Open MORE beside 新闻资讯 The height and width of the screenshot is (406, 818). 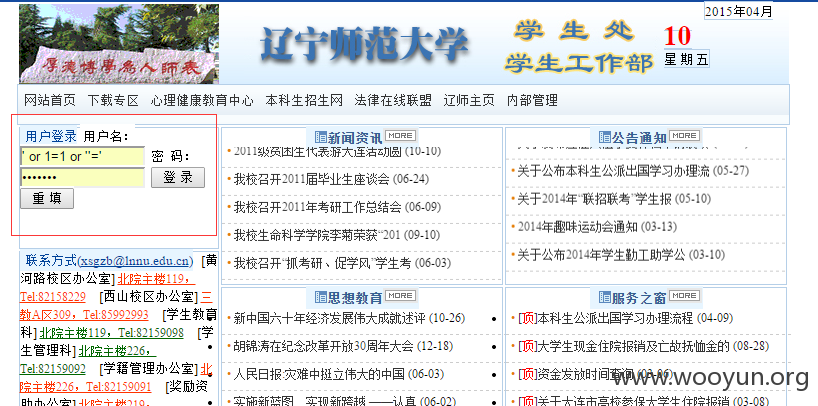tap(400, 136)
